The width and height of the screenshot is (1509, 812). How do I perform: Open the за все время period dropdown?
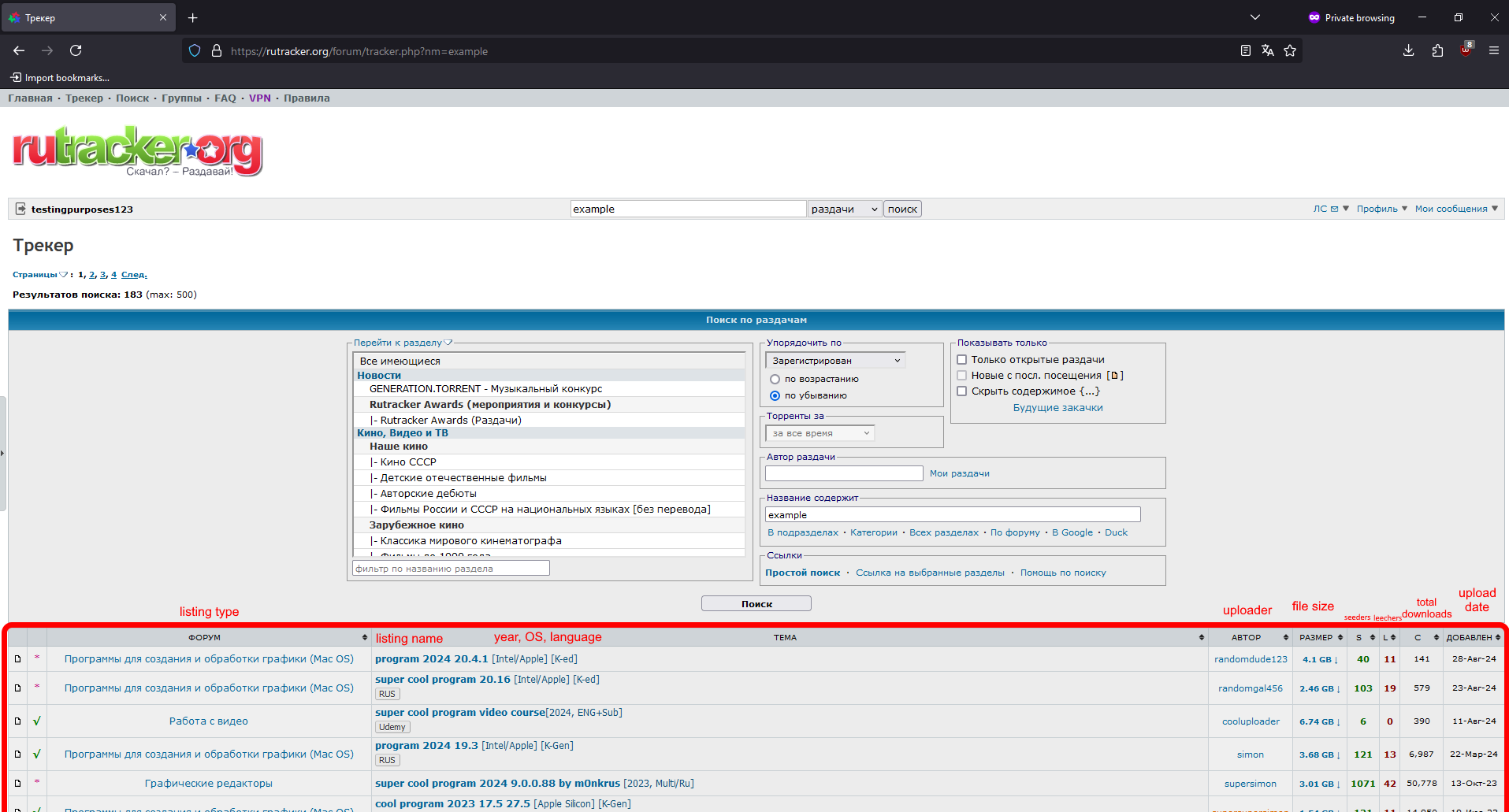[x=820, y=433]
